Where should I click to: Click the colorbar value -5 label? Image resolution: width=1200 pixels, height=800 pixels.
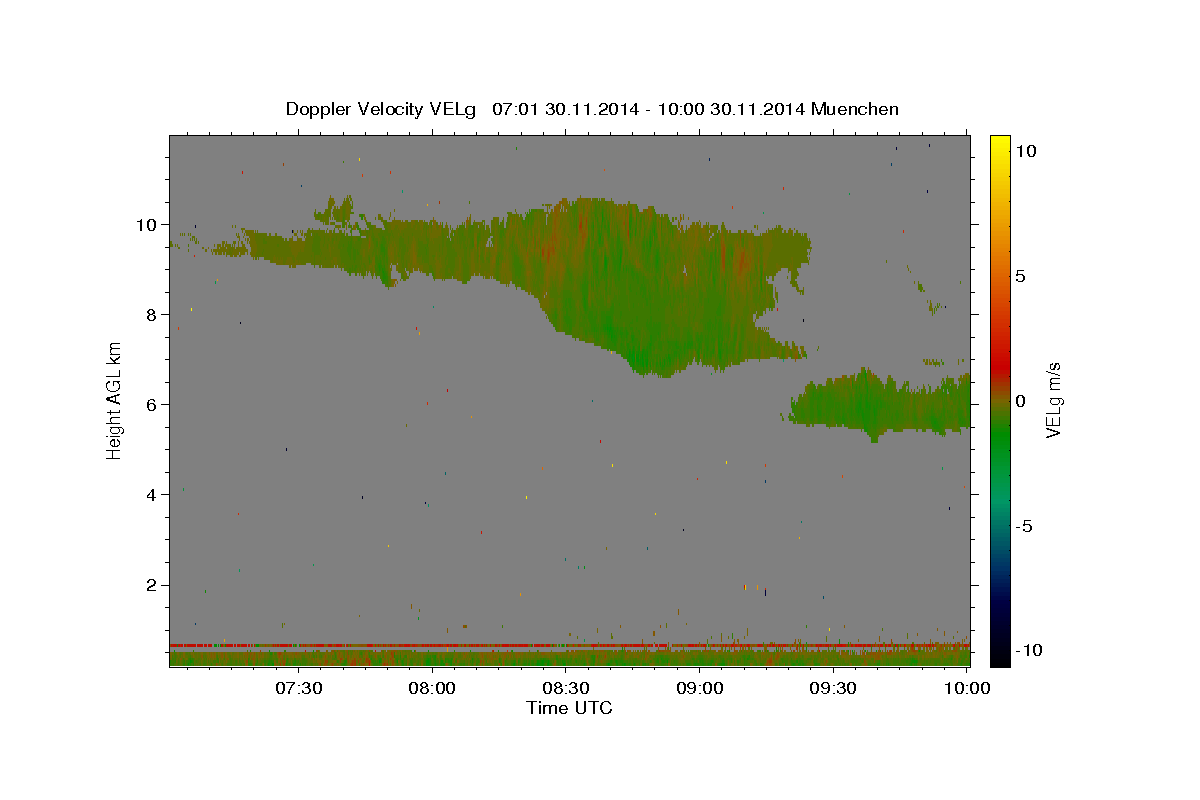tap(1023, 526)
